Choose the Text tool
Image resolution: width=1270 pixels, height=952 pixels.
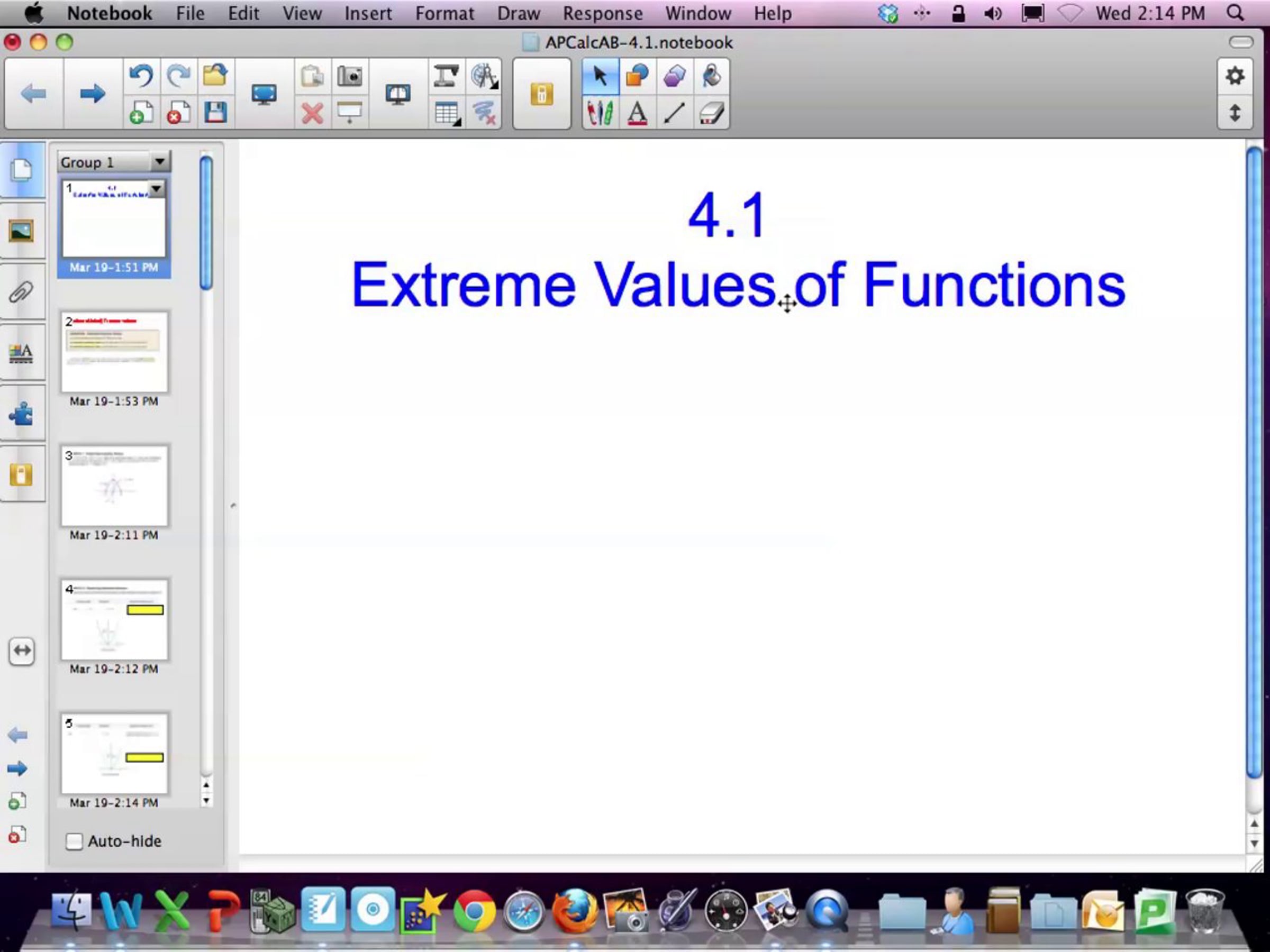637,113
